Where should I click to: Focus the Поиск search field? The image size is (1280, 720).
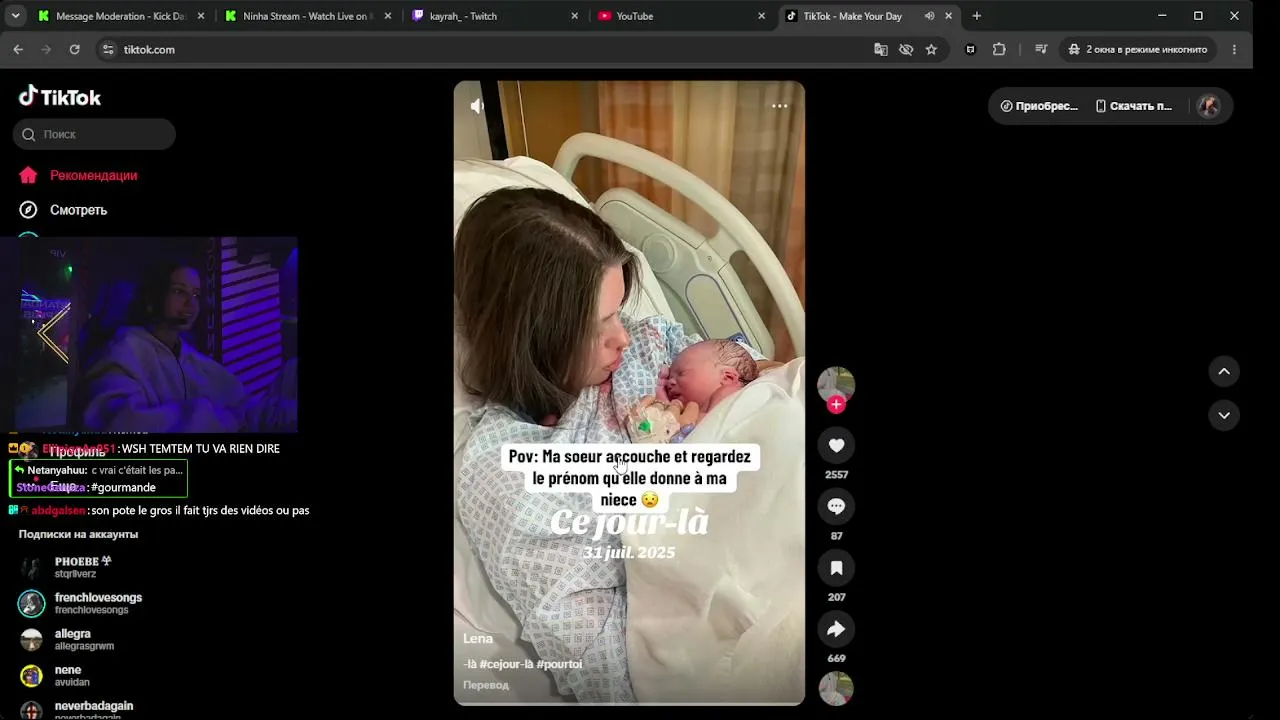tap(94, 134)
